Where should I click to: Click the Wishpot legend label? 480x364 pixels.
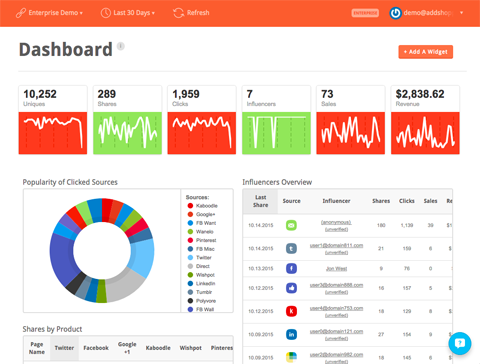(205, 275)
